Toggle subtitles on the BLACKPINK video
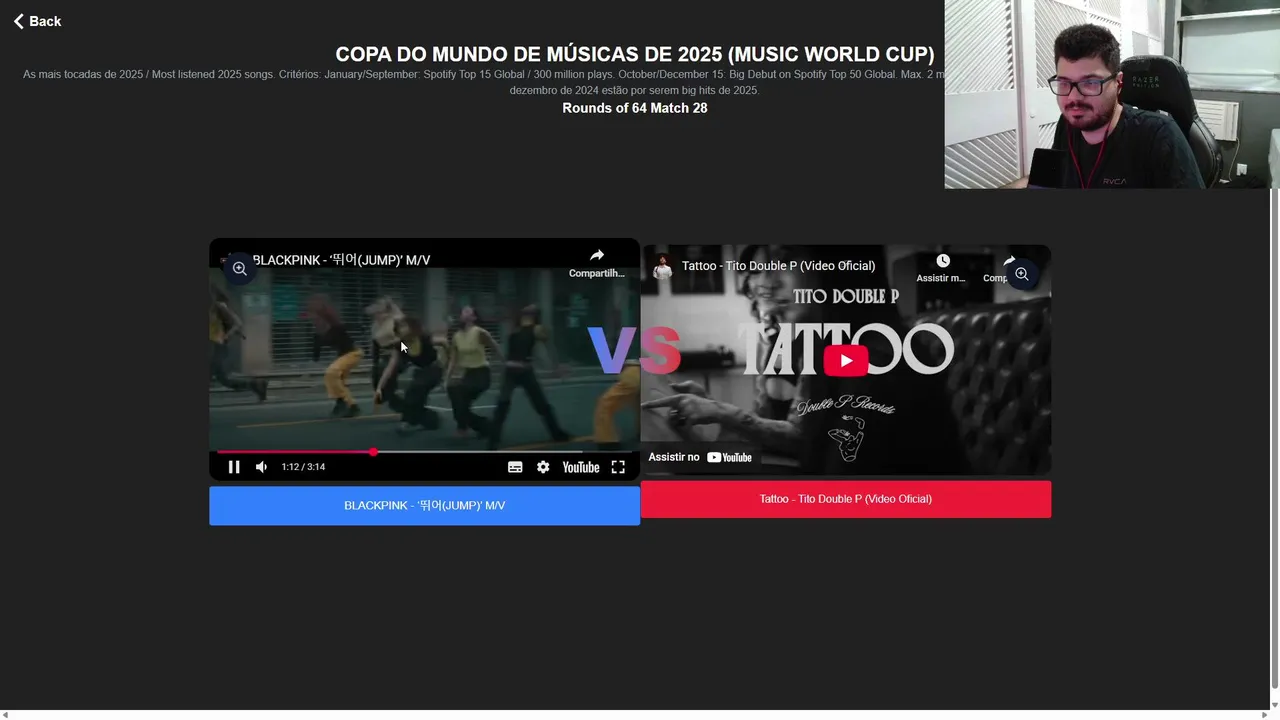1280x720 pixels. point(515,467)
